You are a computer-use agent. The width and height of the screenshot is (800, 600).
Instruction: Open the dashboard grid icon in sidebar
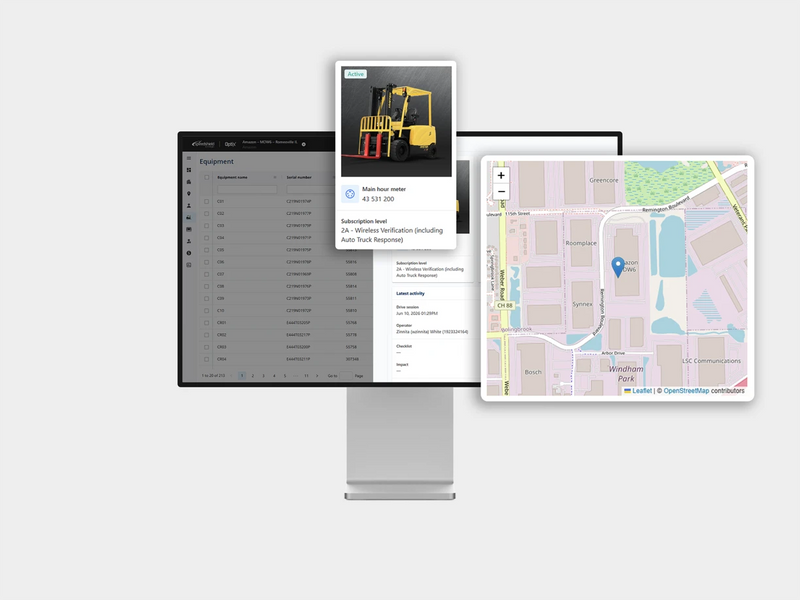[189, 170]
